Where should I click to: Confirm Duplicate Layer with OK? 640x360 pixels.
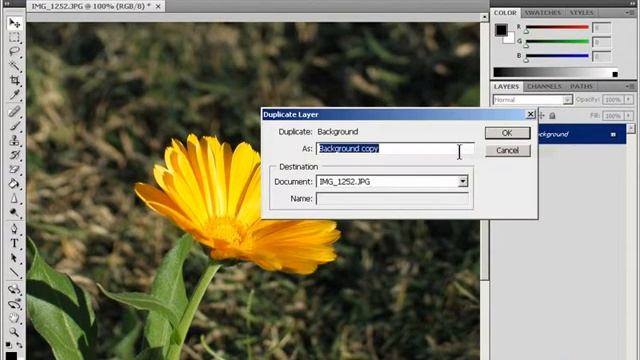pos(507,133)
